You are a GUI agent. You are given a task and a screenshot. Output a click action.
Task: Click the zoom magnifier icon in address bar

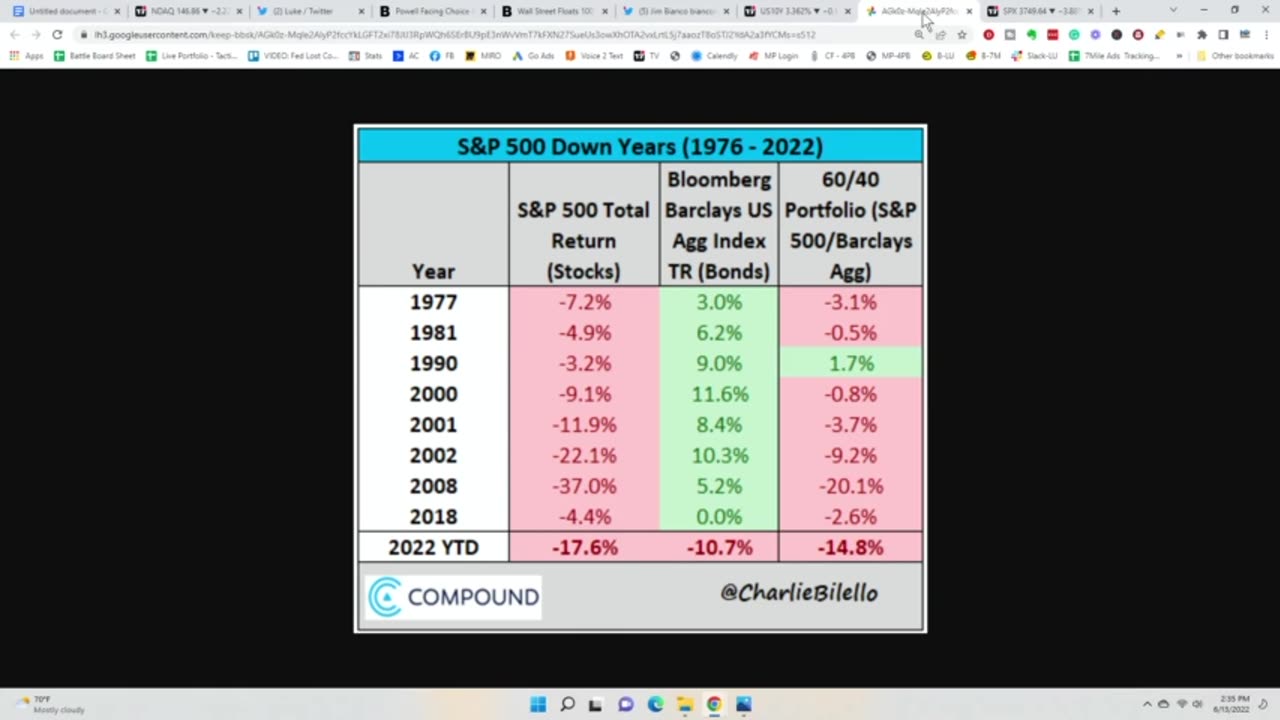[x=919, y=34]
